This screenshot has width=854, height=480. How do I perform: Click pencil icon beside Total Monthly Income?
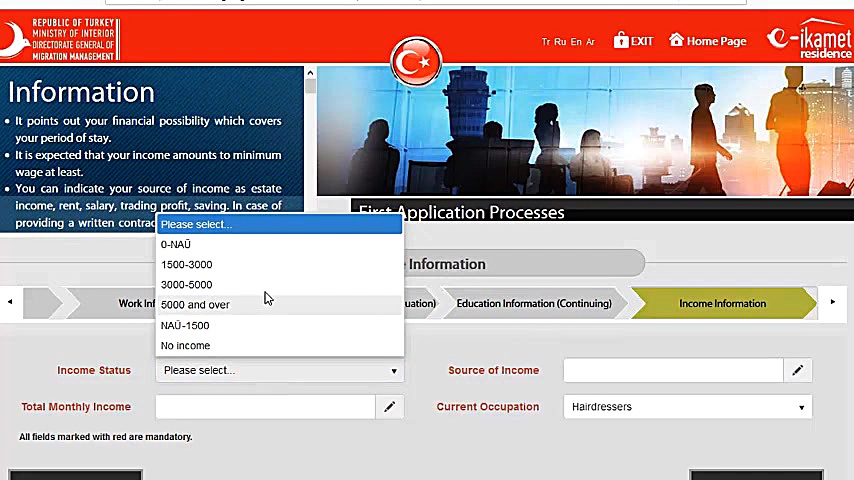389,407
